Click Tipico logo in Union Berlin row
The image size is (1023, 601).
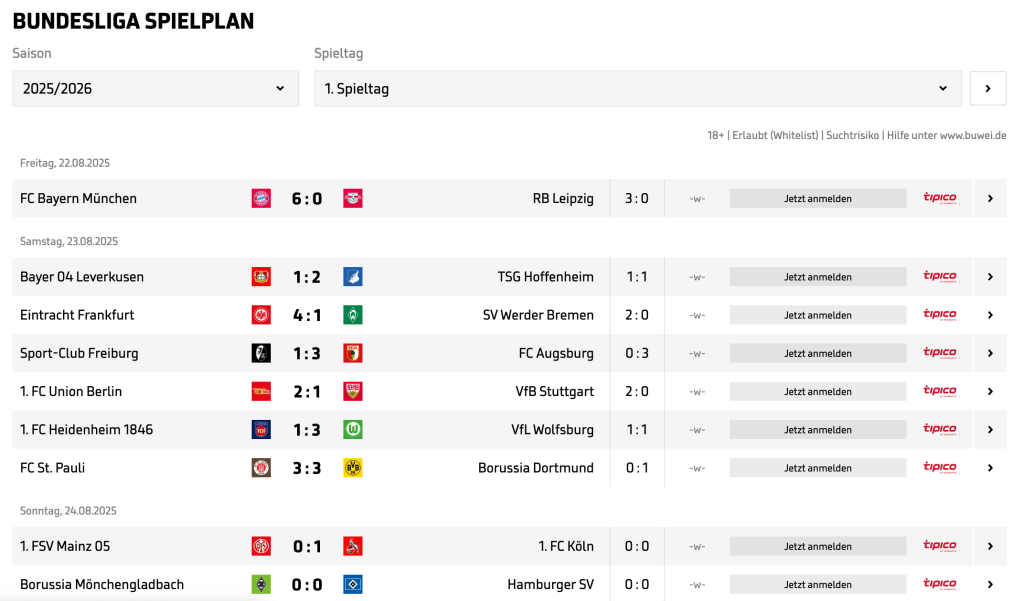click(x=940, y=391)
